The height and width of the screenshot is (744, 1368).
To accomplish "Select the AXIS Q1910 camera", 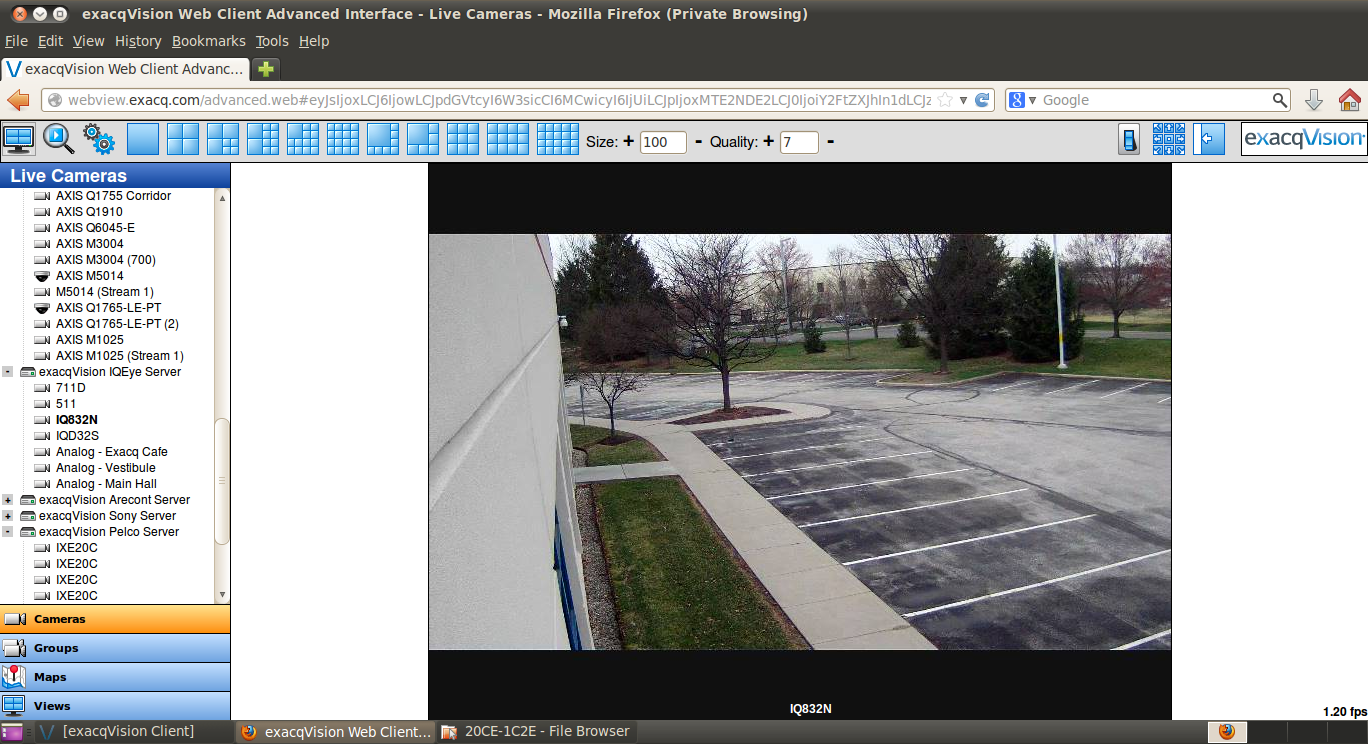I will pos(89,212).
